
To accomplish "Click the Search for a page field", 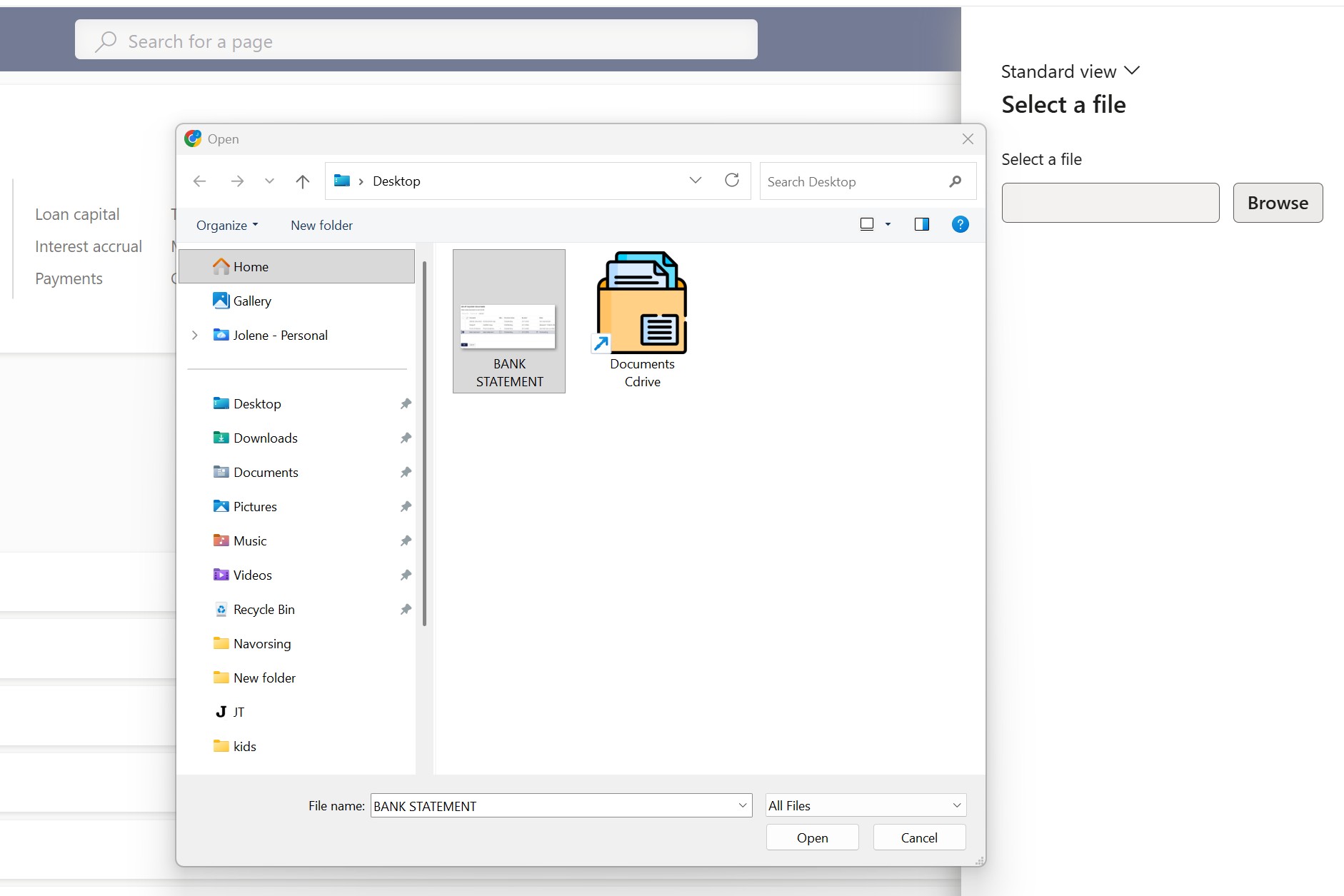I will (x=416, y=41).
